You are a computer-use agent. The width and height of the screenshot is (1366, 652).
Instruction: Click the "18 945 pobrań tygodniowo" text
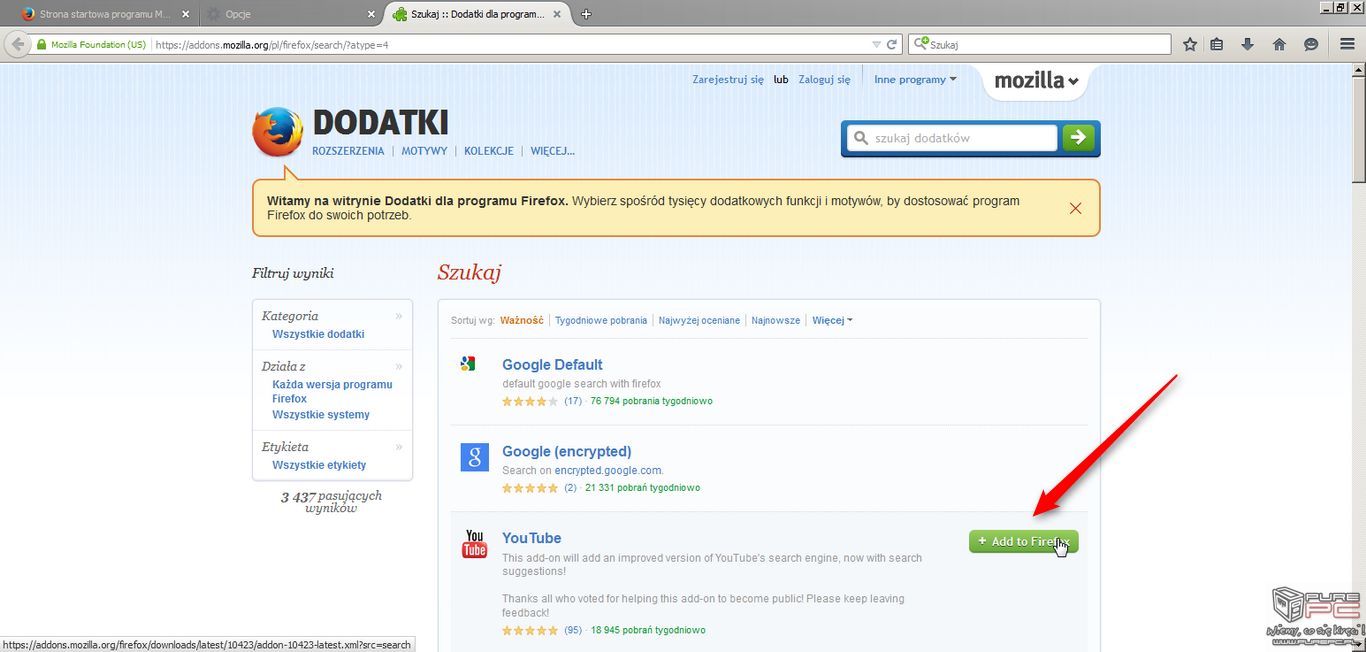pos(648,630)
